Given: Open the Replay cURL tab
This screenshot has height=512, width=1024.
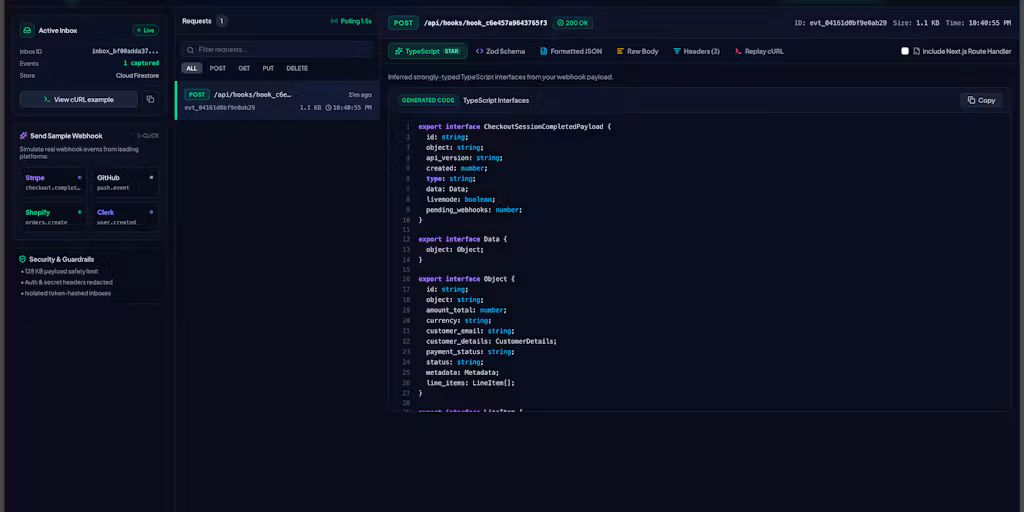Looking at the screenshot, I should pos(759,51).
